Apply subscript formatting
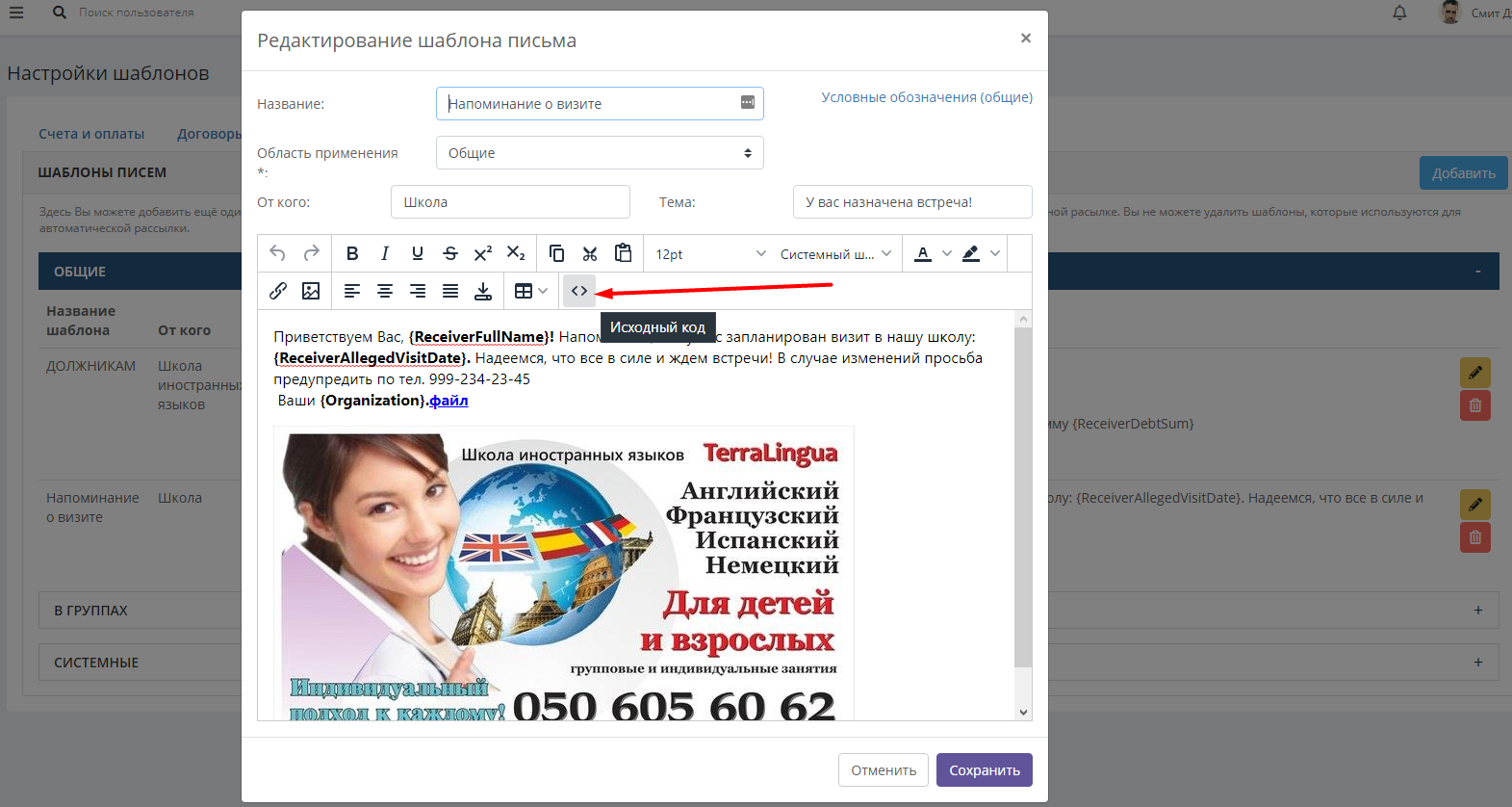1512x807 pixels. pyautogui.click(x=516, y=253)
